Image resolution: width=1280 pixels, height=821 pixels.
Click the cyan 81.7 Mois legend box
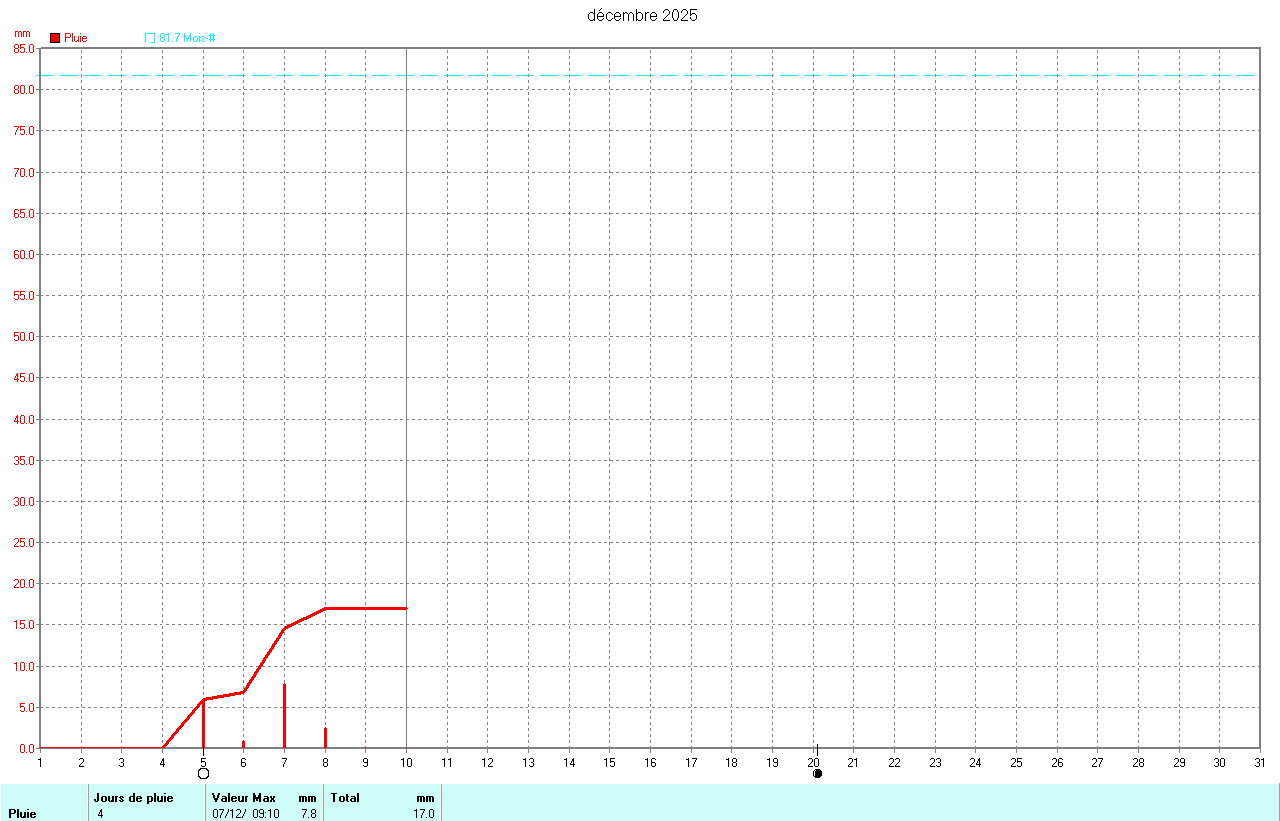coord(150,38)
